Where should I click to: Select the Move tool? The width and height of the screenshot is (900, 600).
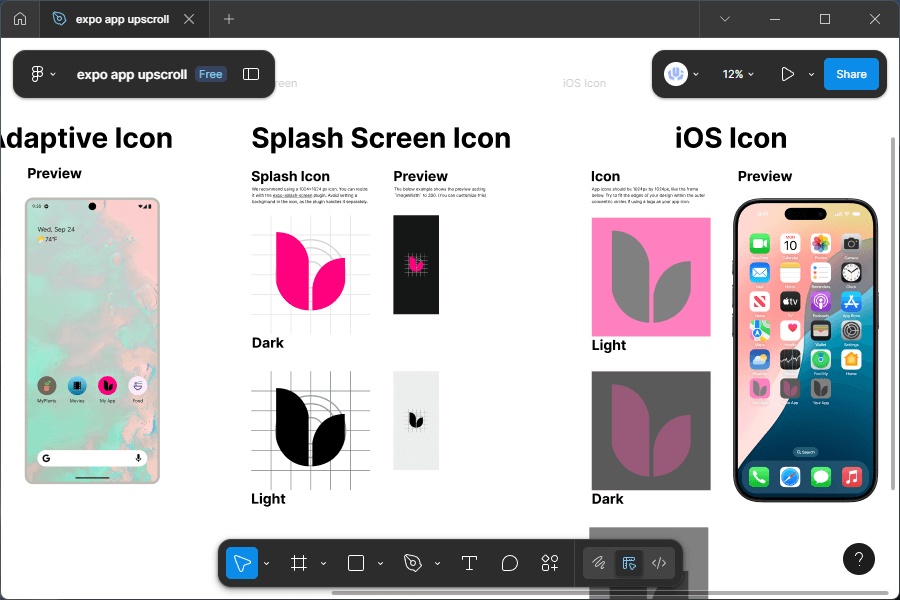pos(241,562)
